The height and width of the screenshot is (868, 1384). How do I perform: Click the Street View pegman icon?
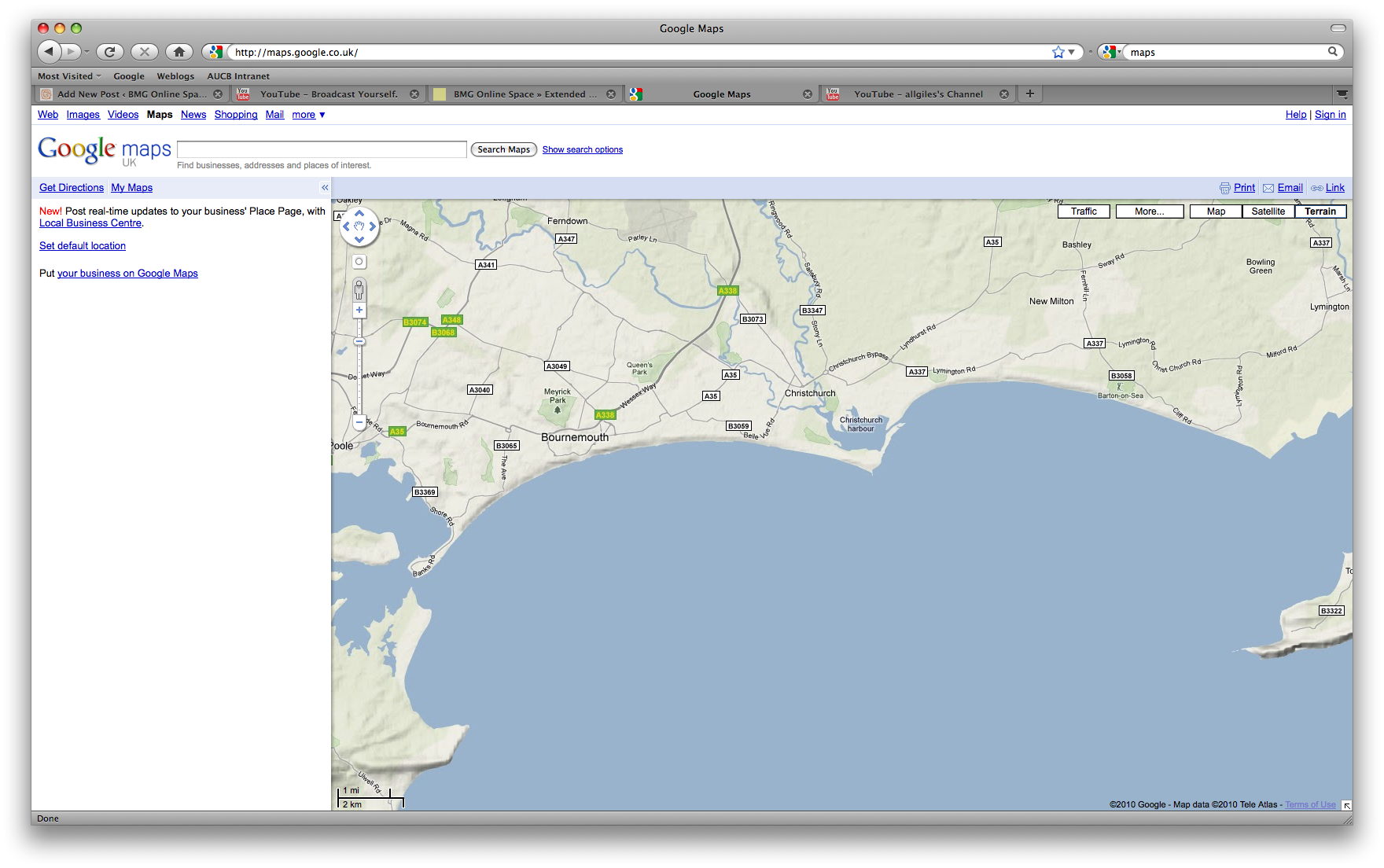click(359, 289)
